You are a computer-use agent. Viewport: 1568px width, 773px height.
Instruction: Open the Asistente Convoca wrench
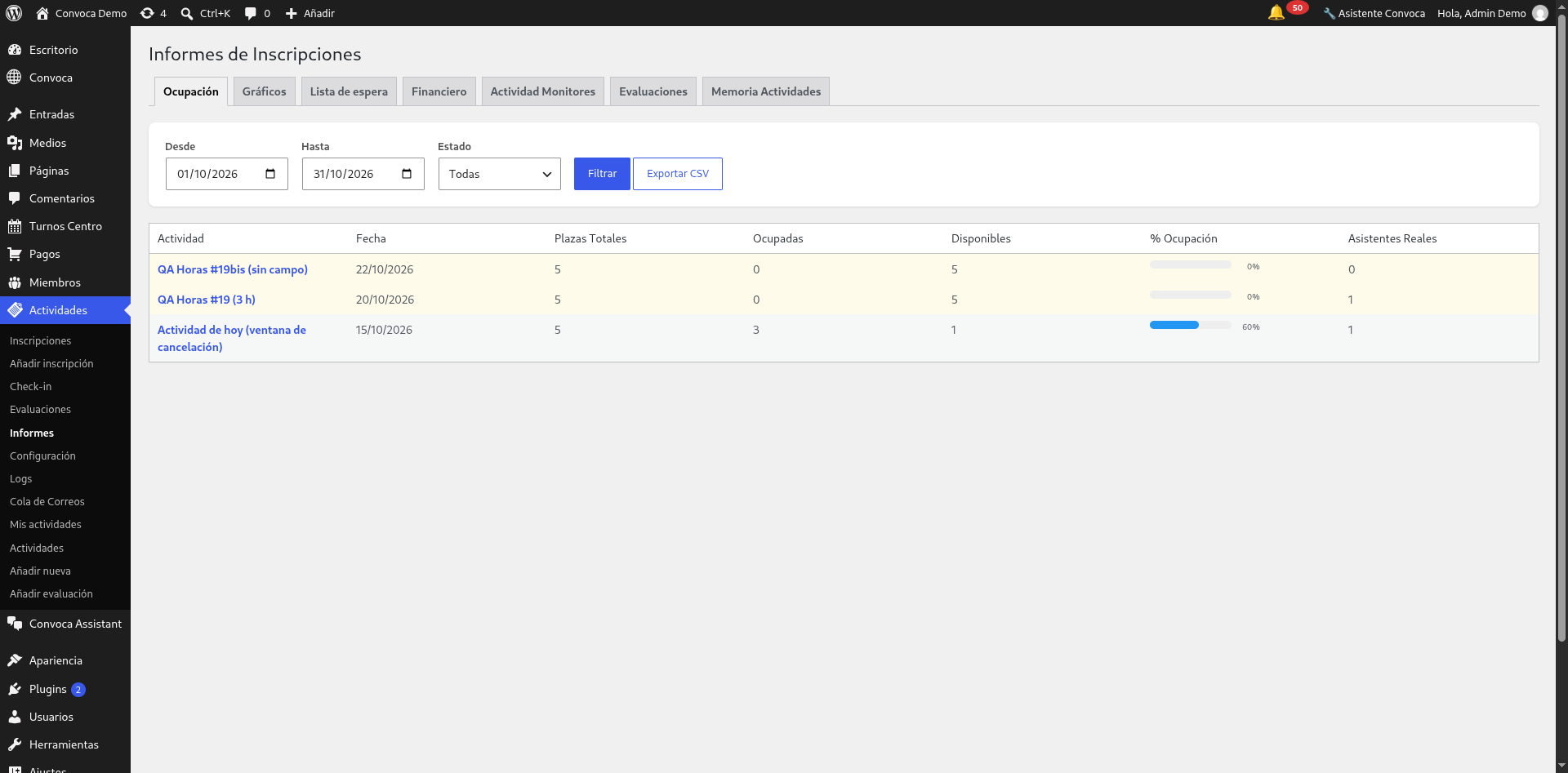[x=1329, y=13]
